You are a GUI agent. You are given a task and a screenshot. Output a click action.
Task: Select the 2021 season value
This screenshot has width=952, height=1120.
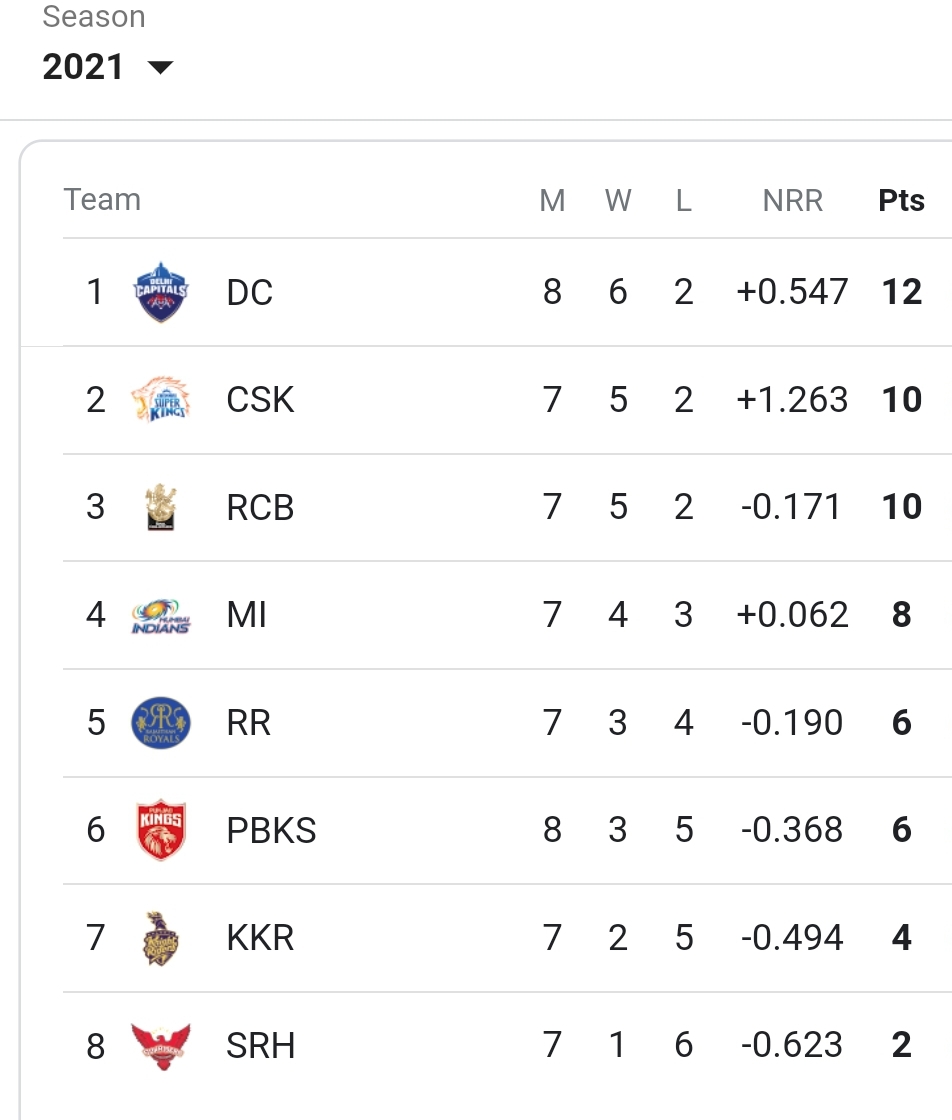(83, 67)
